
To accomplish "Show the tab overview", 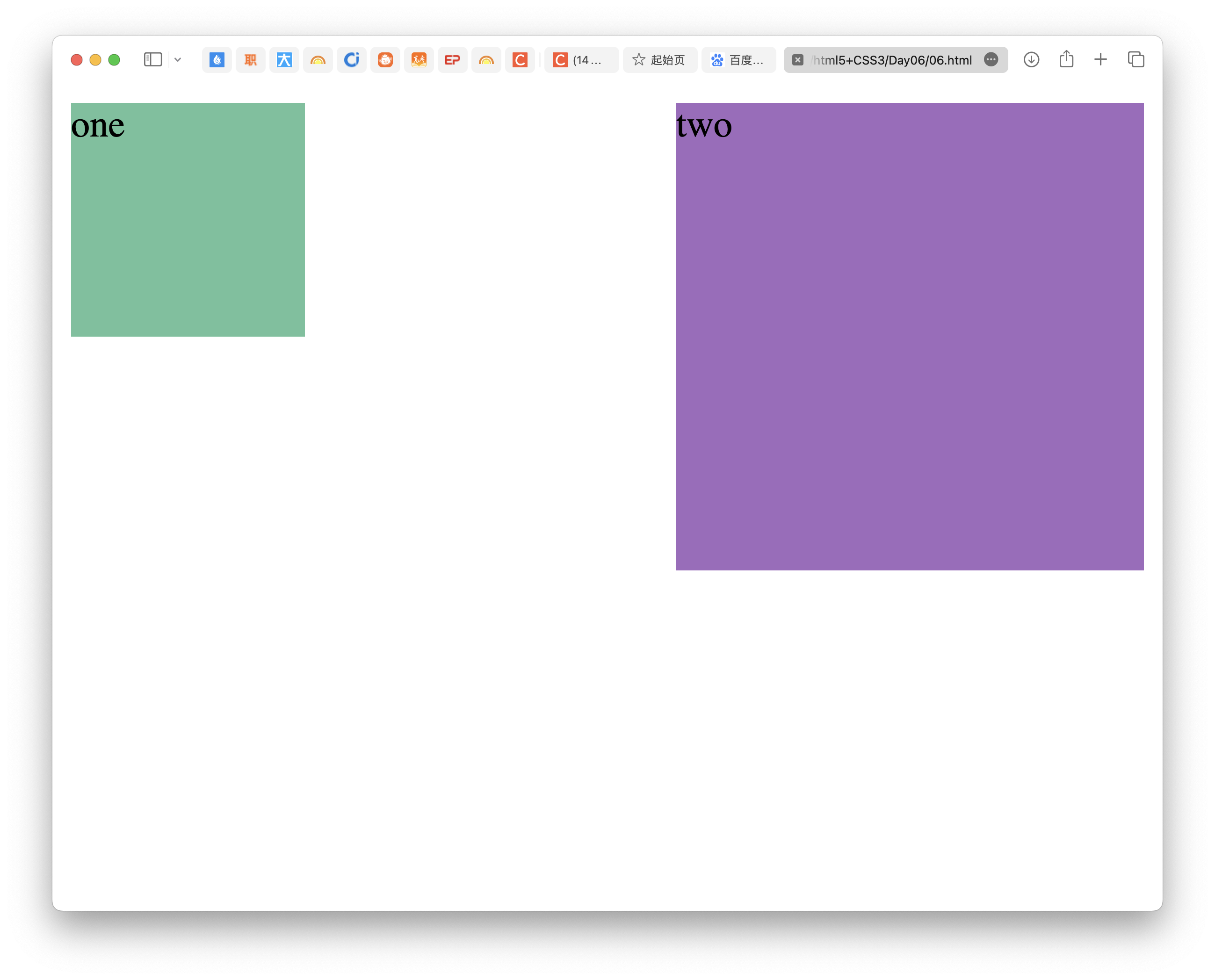I will click(x=1136, y=59).
